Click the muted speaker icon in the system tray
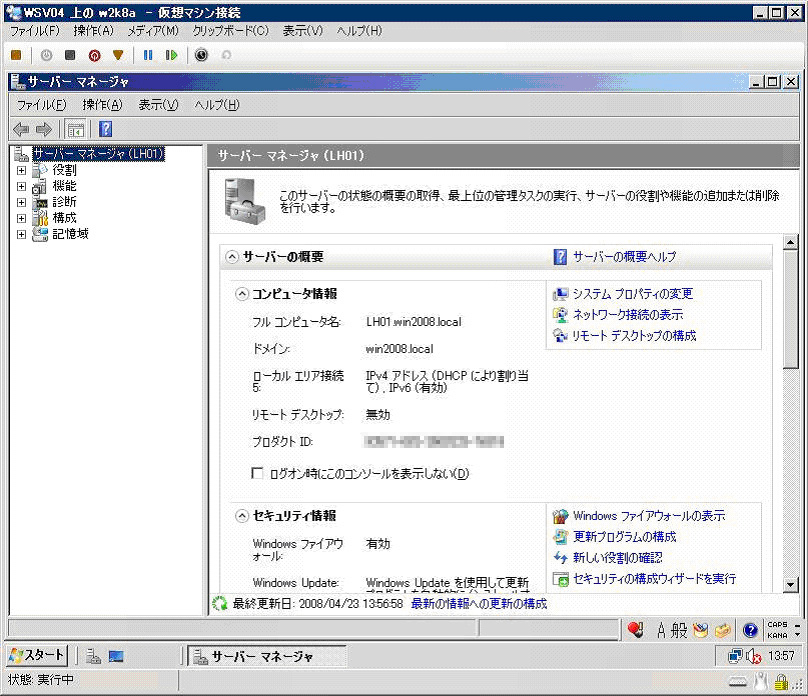 pos(753,655)
